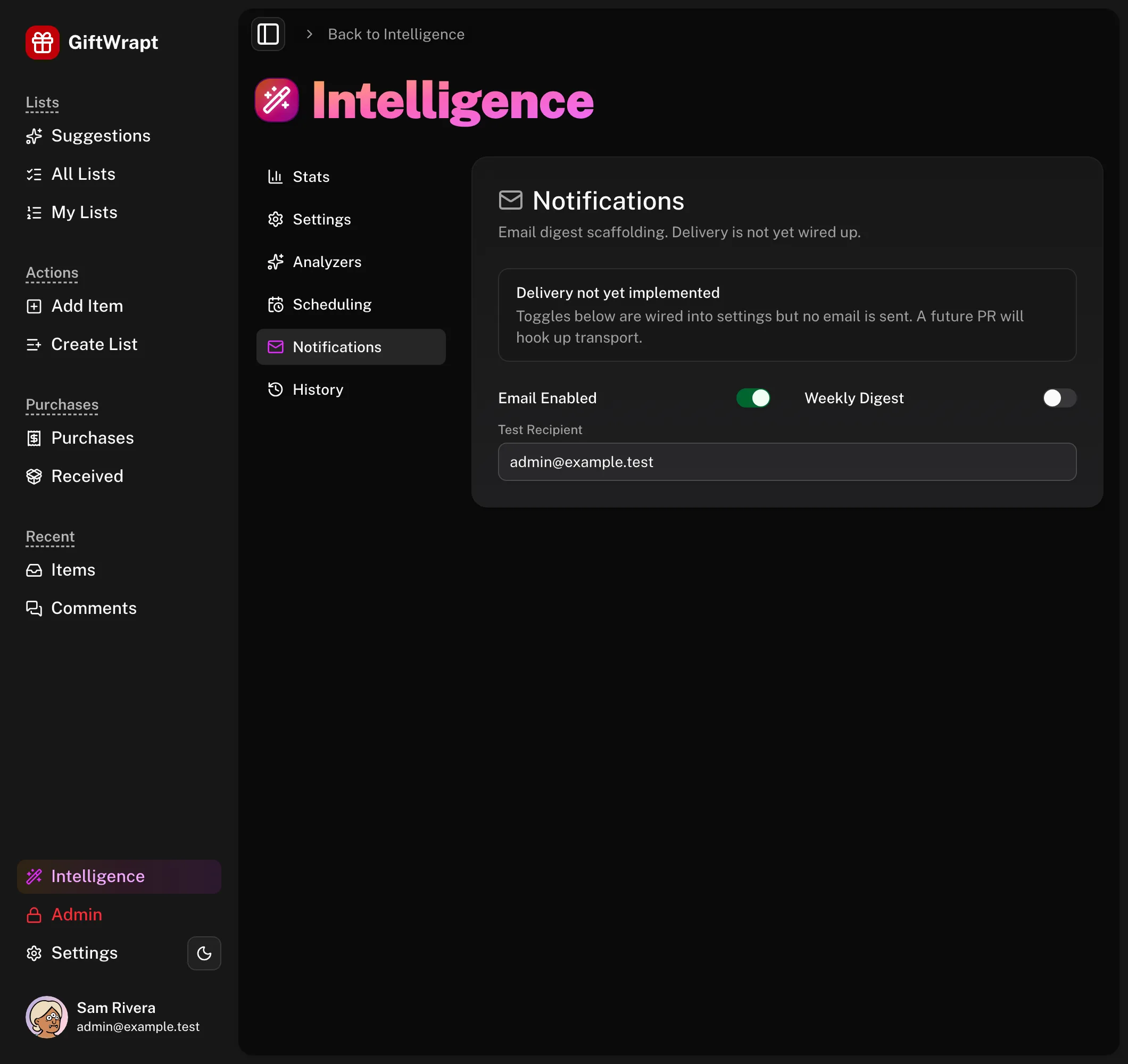Click the Purchases receipt icon
The image size is (1128, 1064).
(x=34, y=438)
